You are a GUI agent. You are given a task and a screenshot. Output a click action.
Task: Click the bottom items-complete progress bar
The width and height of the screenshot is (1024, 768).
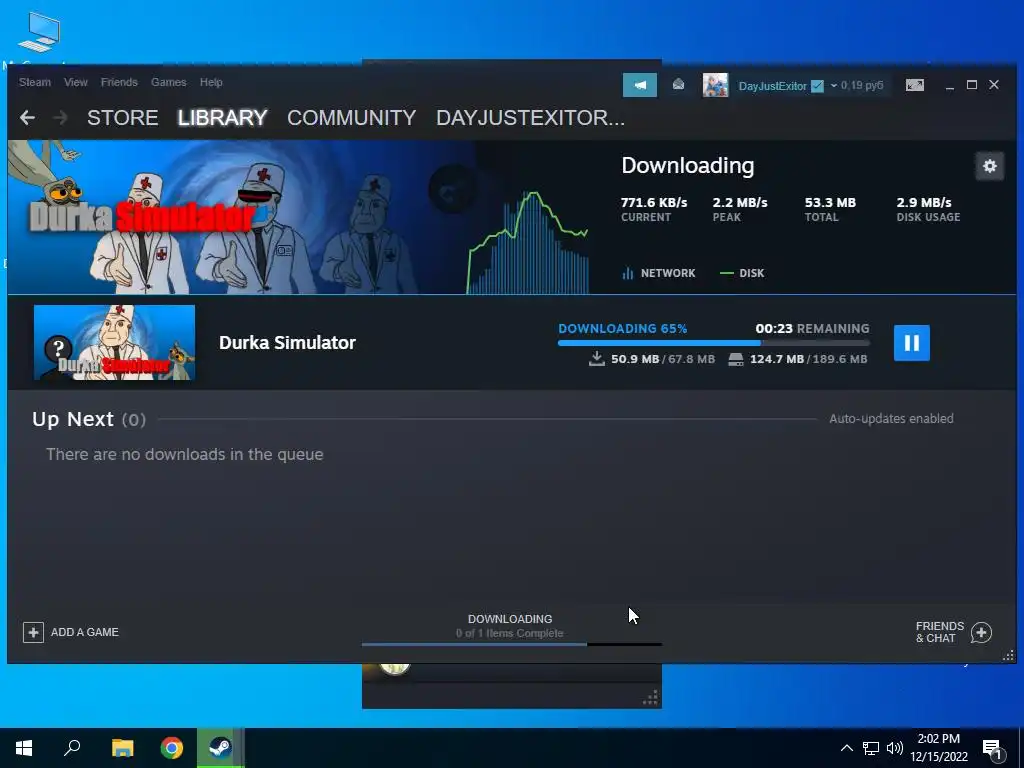click(512, 645)
